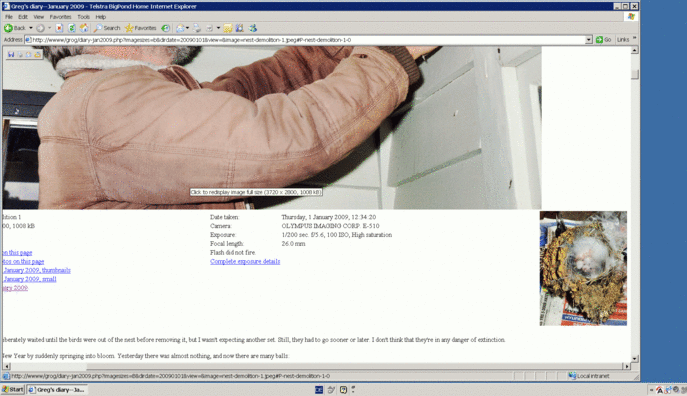Click the red A system tray icon
Image resolution: width=687 pixels, height=396 pixels.
pyautogui.click(x=659, y=390)
